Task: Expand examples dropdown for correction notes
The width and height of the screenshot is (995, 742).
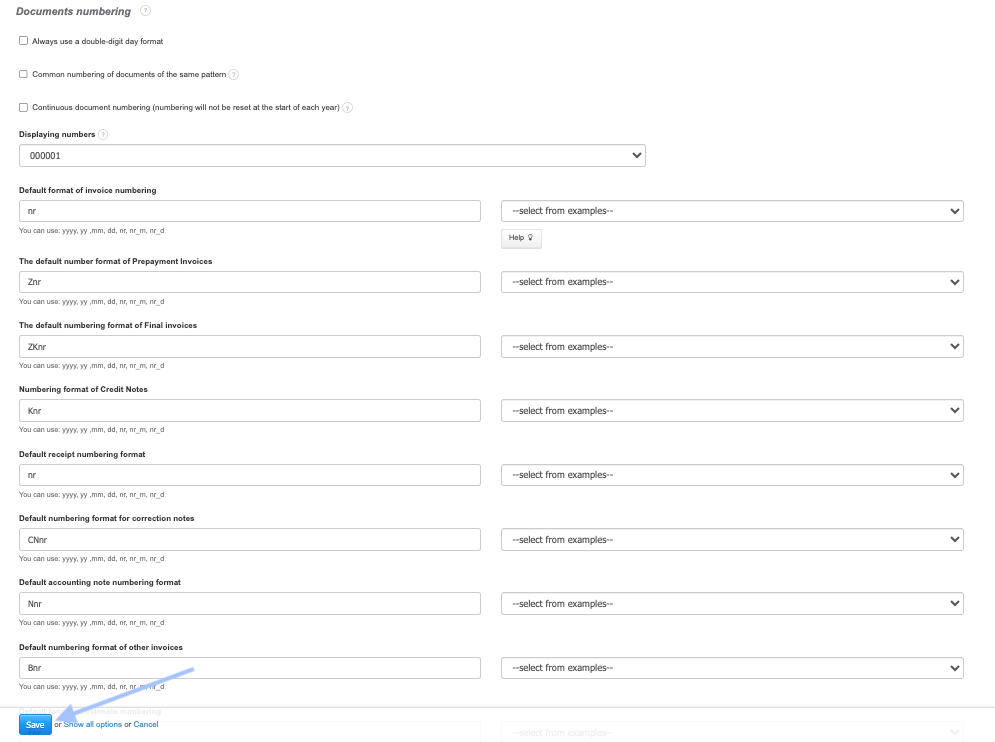Action: click(732, 540)
